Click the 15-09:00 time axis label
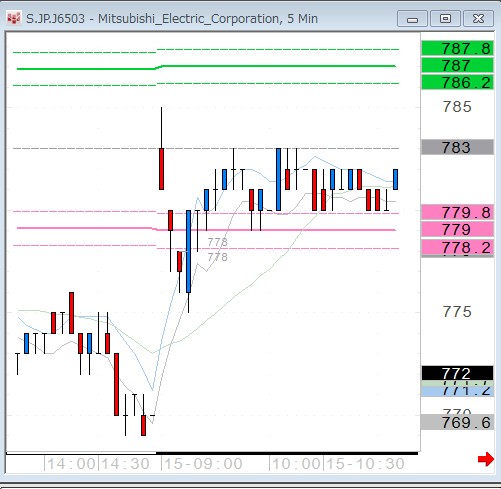This screenshot has height=489, width=501. 203,464
